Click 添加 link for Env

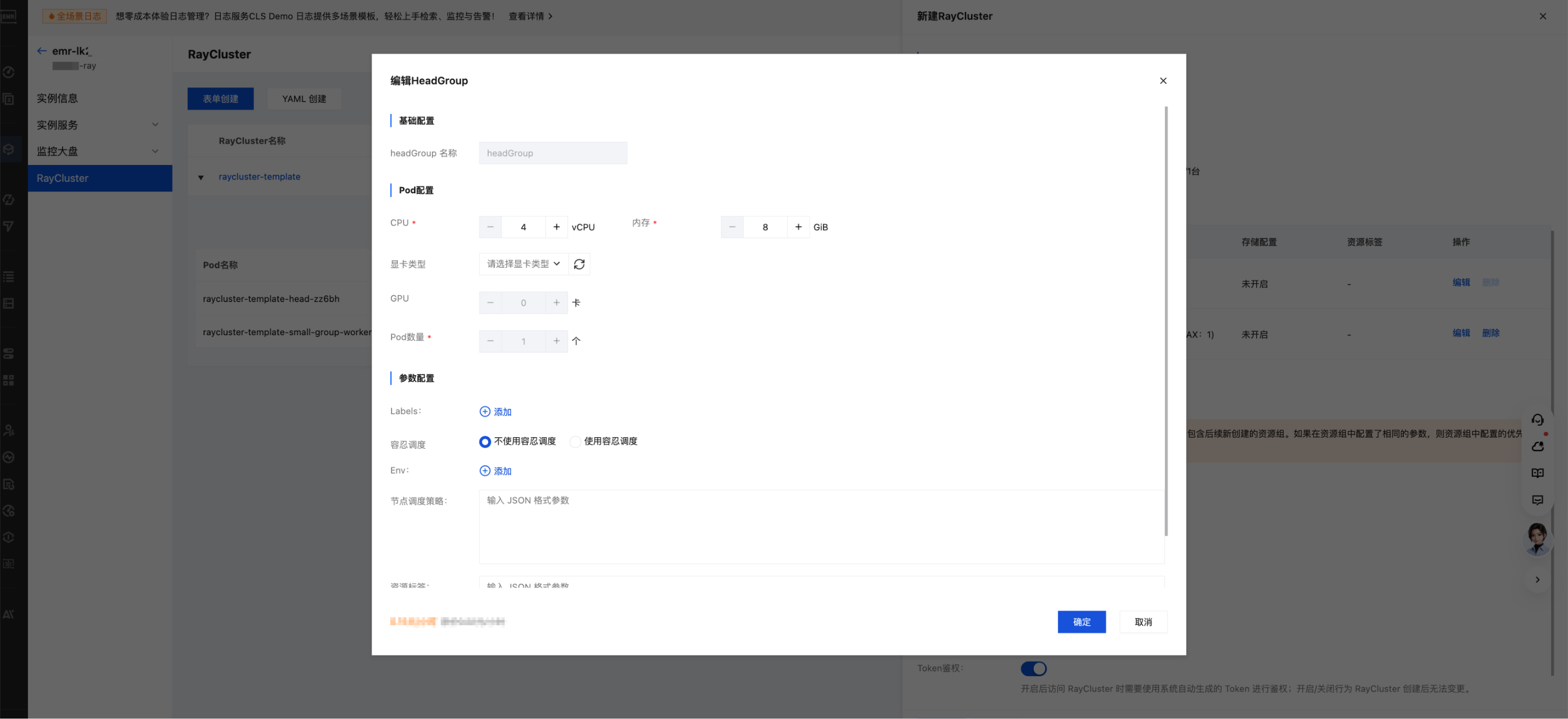(503, 471)
